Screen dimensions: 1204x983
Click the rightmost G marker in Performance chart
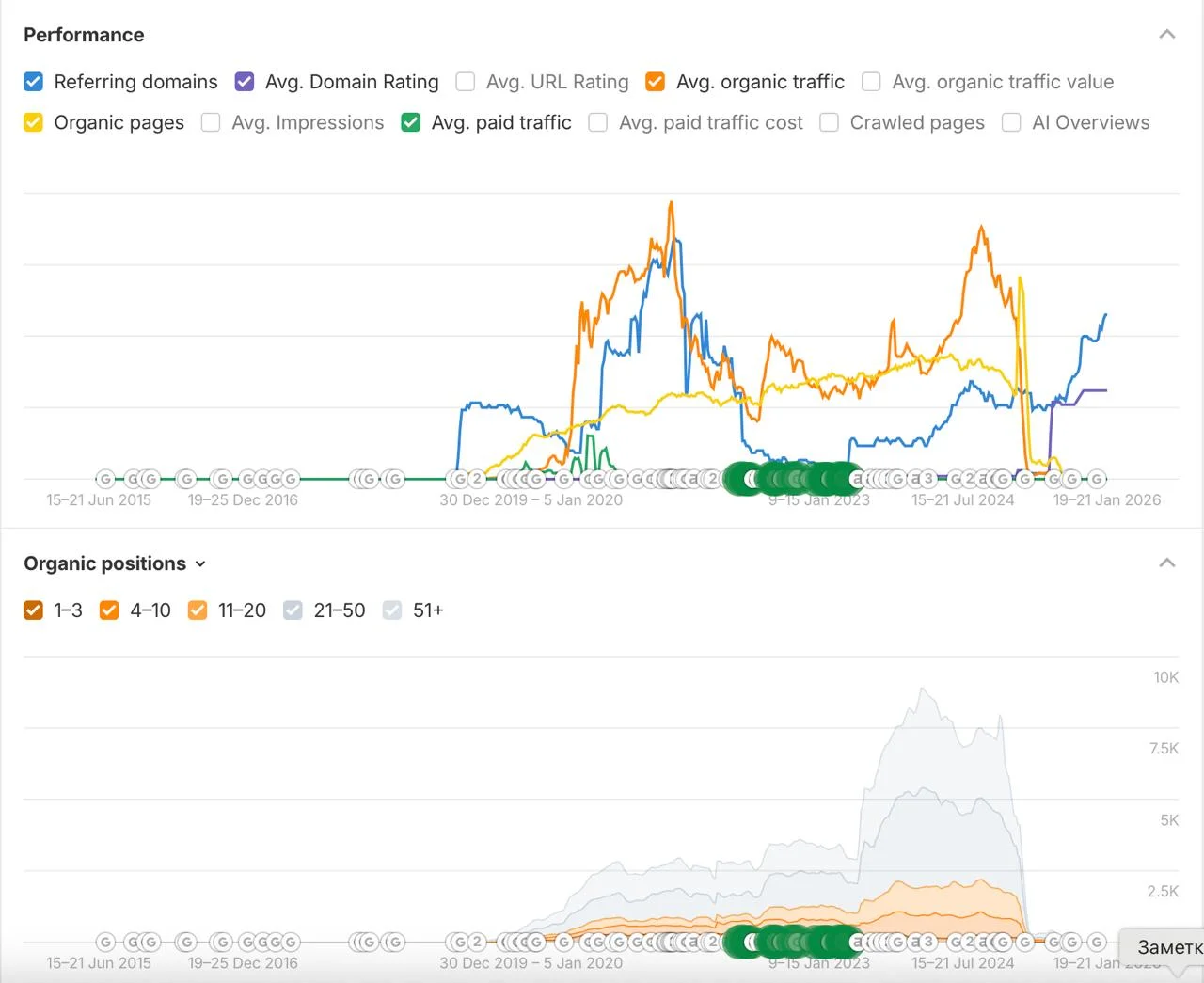tap(1097, 479)
